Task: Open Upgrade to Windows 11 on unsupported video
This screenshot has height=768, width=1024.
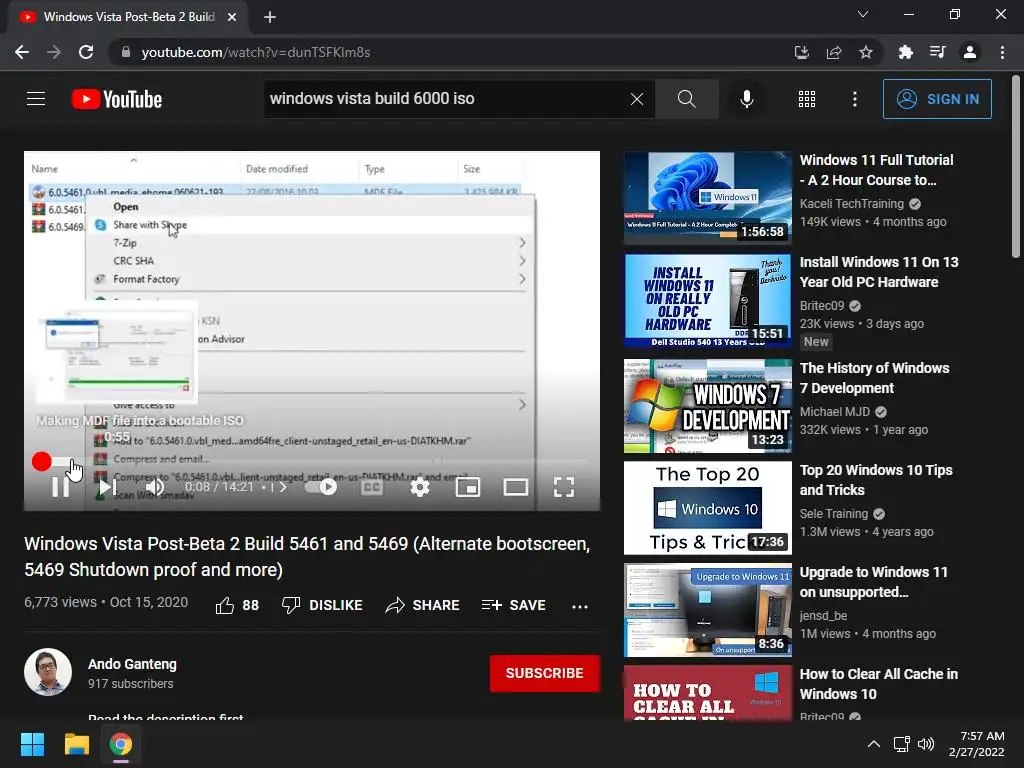Action: [x=873, y=582]
